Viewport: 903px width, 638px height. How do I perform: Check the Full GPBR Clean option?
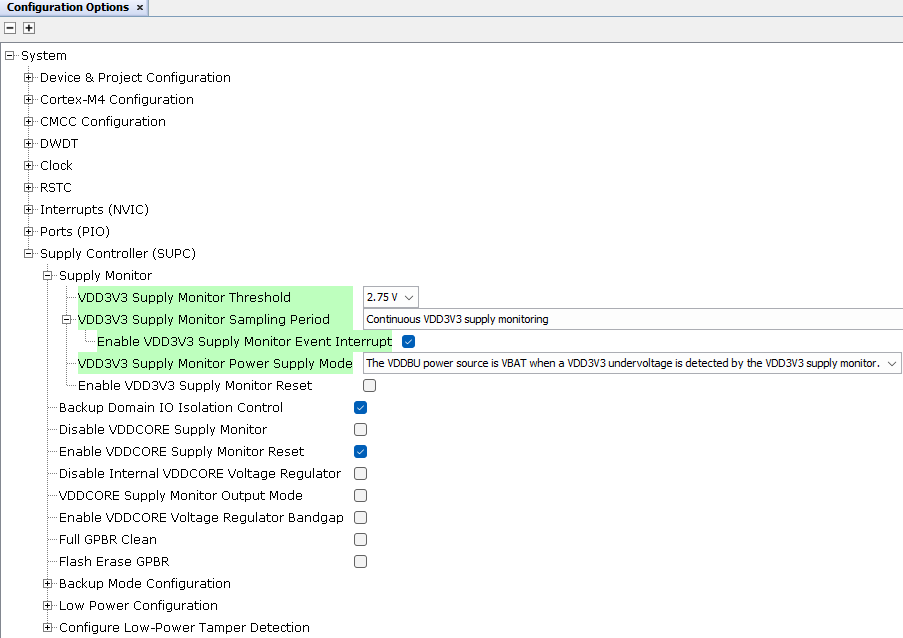point(361,540)
